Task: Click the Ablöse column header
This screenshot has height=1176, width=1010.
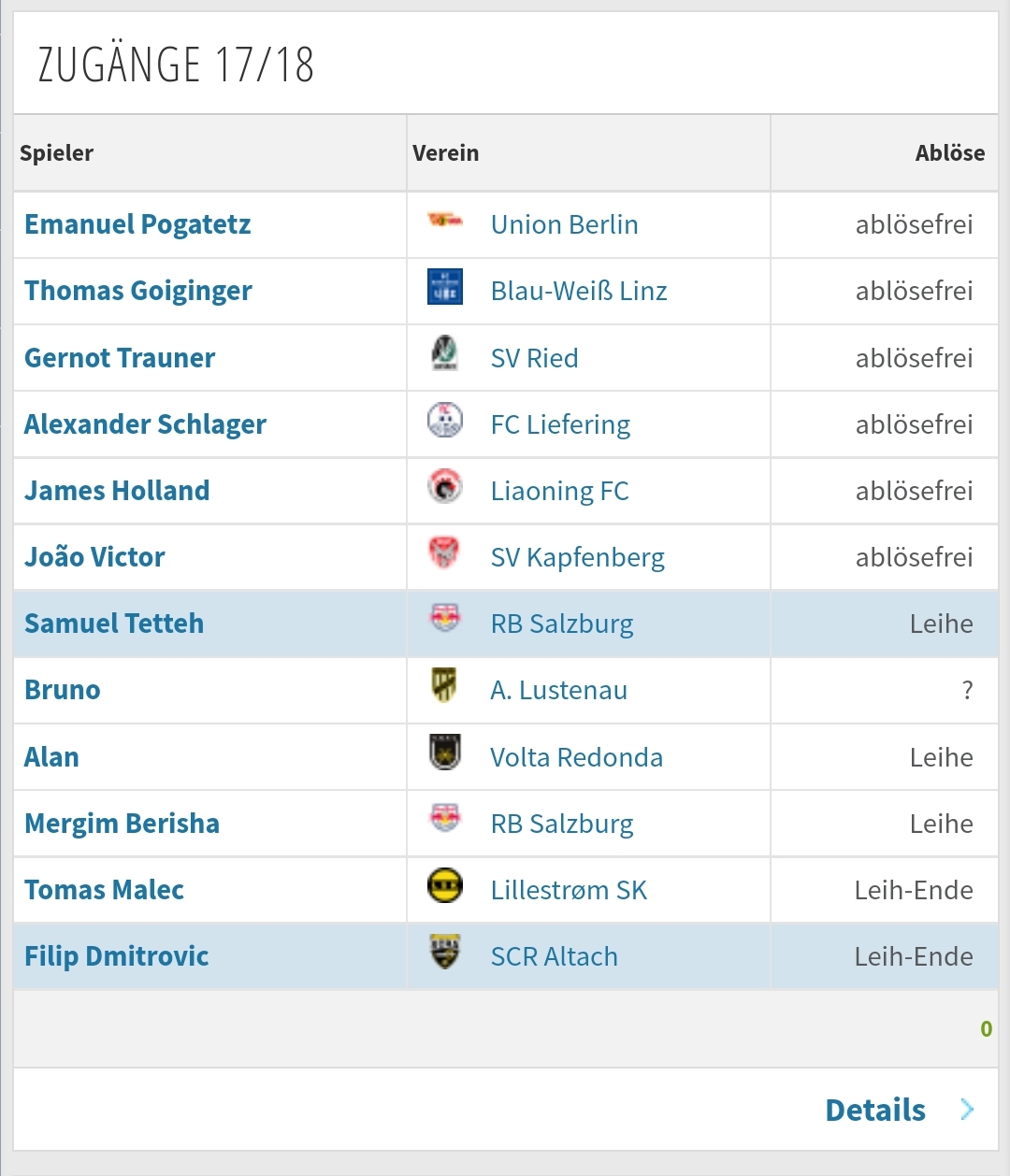Action: (x=950, y=153)
